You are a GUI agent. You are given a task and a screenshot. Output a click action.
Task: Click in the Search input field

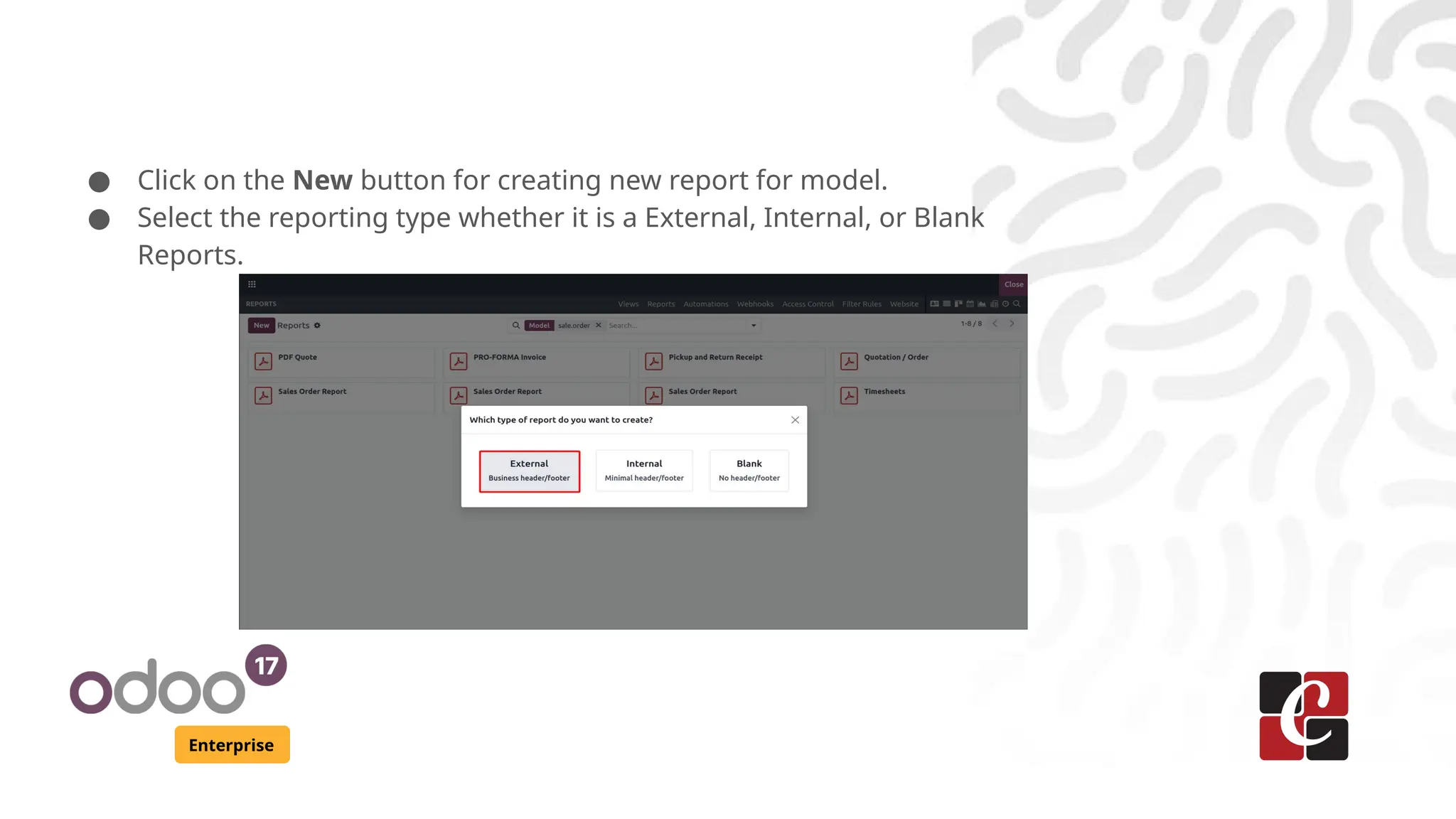pyautogui.click(x=677, y=326)
